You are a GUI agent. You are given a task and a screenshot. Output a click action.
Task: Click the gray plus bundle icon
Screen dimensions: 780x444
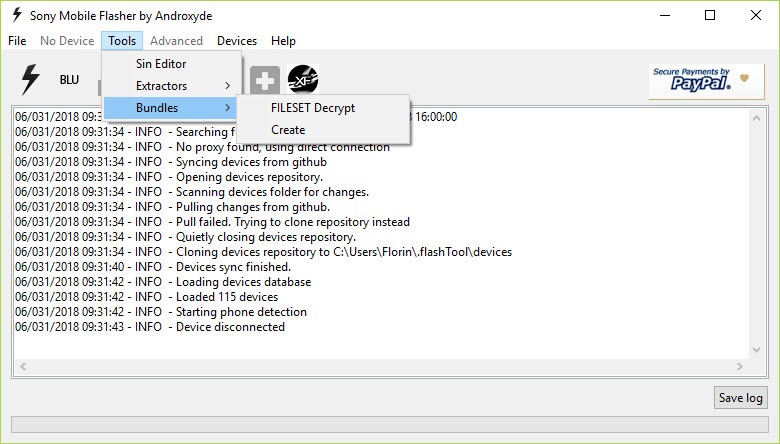pyautogui.click(x=265, y=80)
